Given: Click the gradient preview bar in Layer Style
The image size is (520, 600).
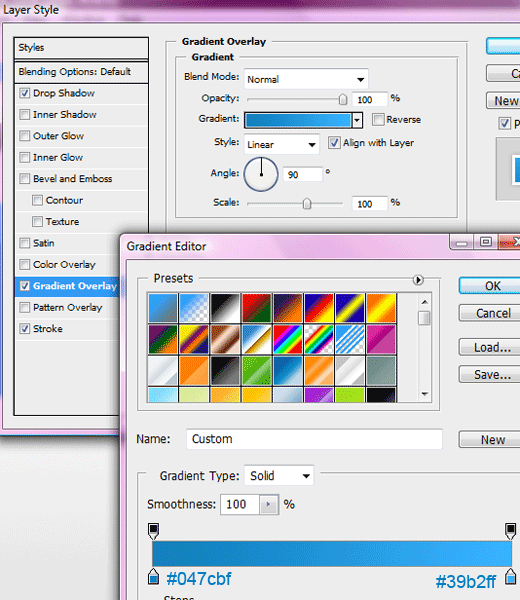Looking at the screenshot, I should click(298, 120).
